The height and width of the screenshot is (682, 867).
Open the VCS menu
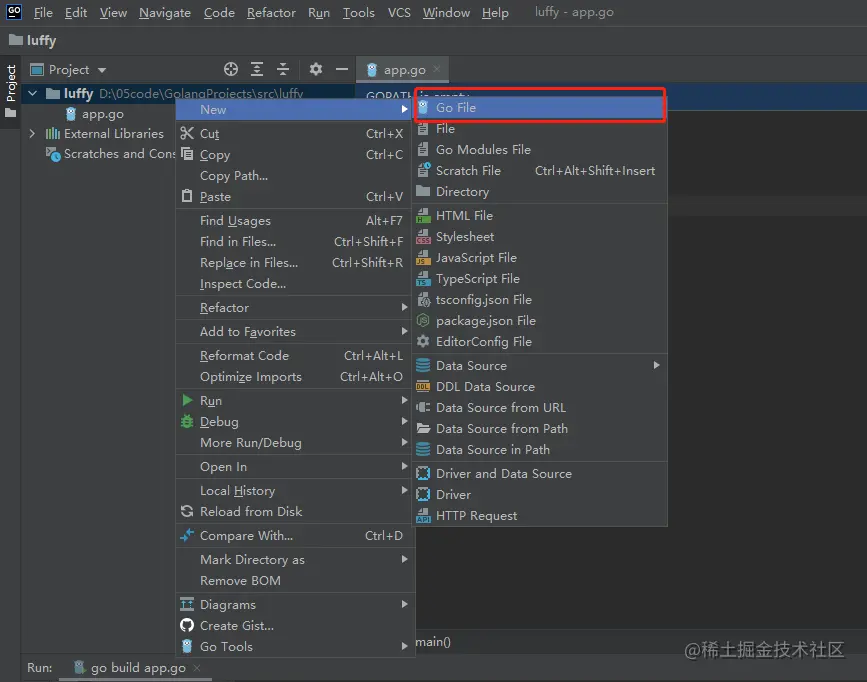(x=399, y=13)
